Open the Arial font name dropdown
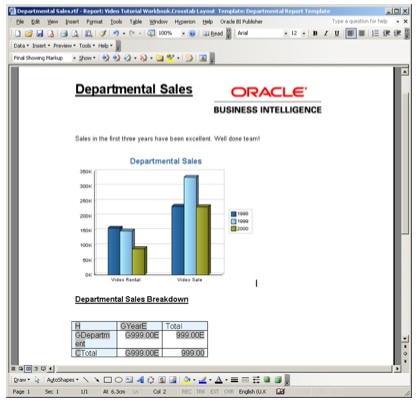417x407 pixels. 286,33
